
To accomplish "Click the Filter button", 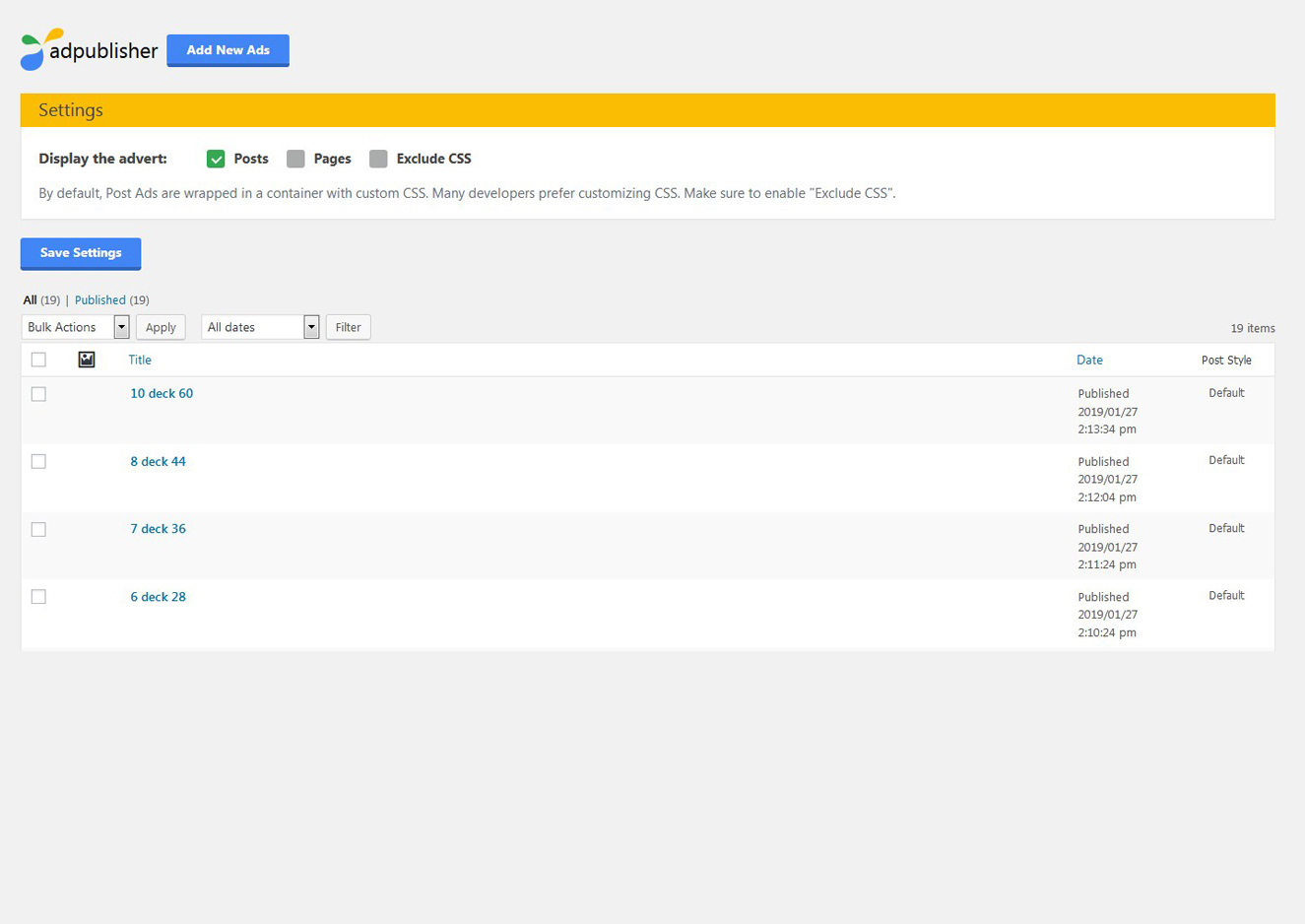I will pos(348,327).
